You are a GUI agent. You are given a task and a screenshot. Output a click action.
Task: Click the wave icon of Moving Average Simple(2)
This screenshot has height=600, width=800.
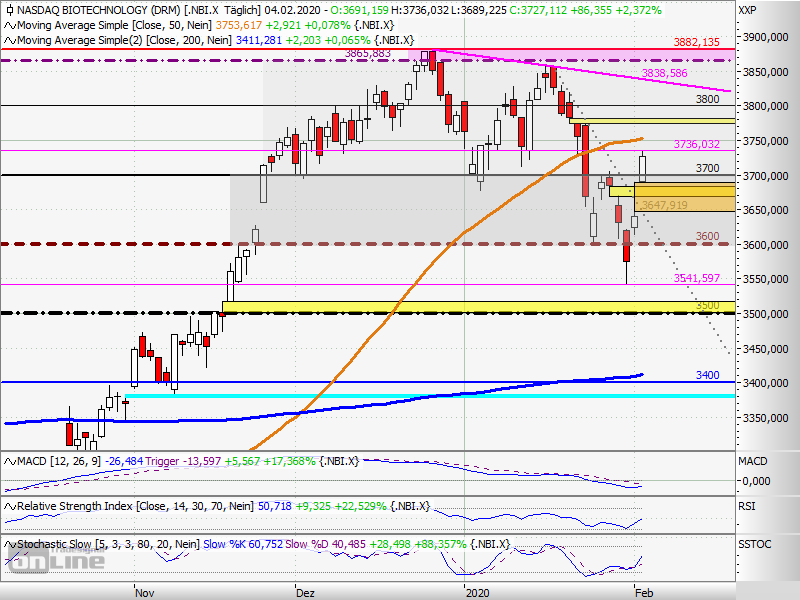click(10, 40)
